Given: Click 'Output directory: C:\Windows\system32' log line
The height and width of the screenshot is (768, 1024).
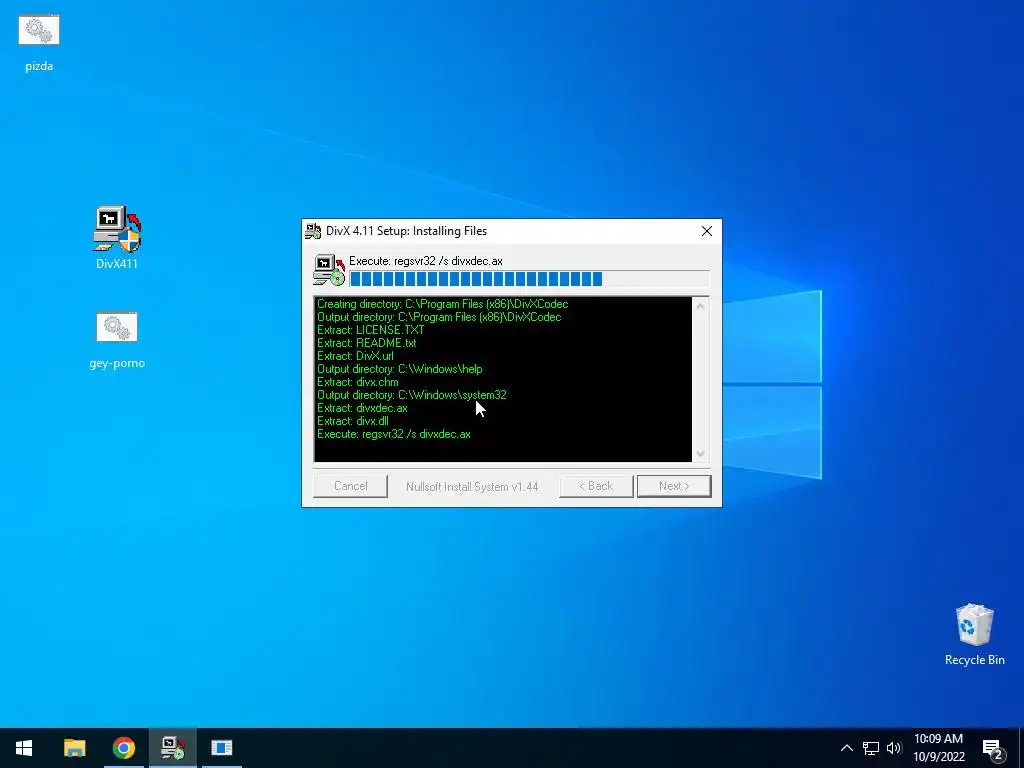Looking at the screenshot, I should (411, 395).
